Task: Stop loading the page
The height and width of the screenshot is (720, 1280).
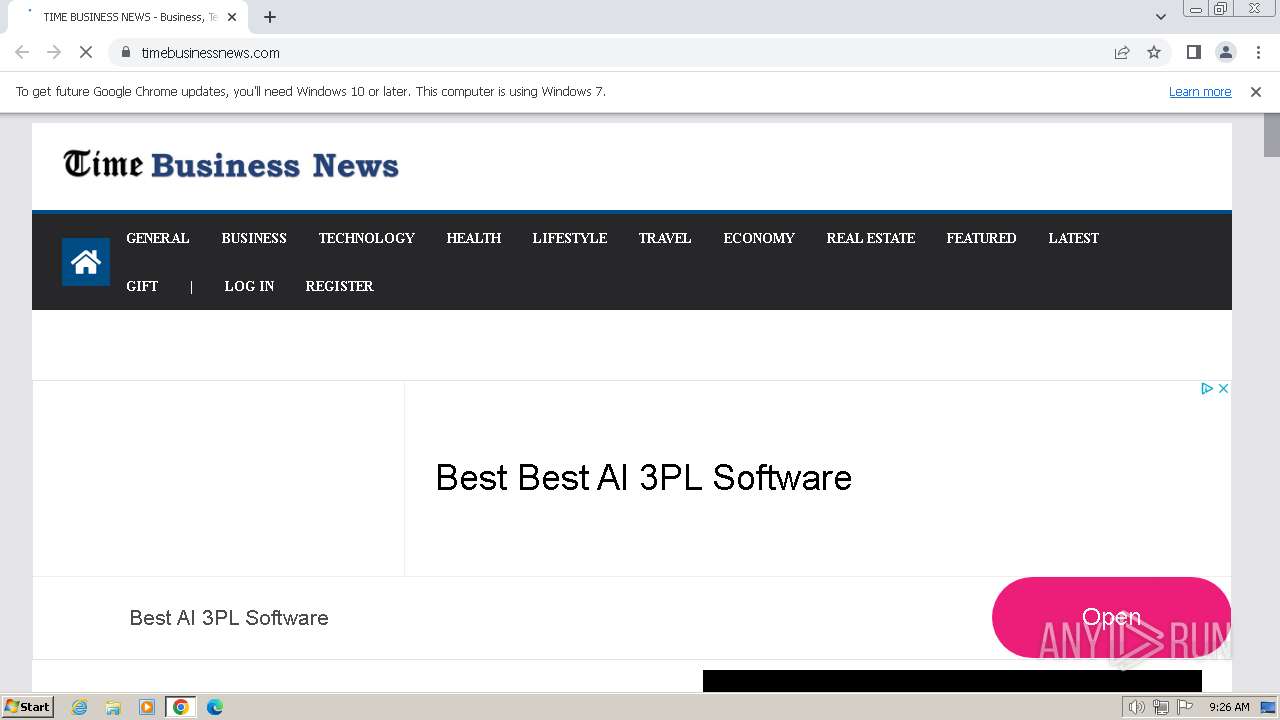Action: [x=86, y=52]
